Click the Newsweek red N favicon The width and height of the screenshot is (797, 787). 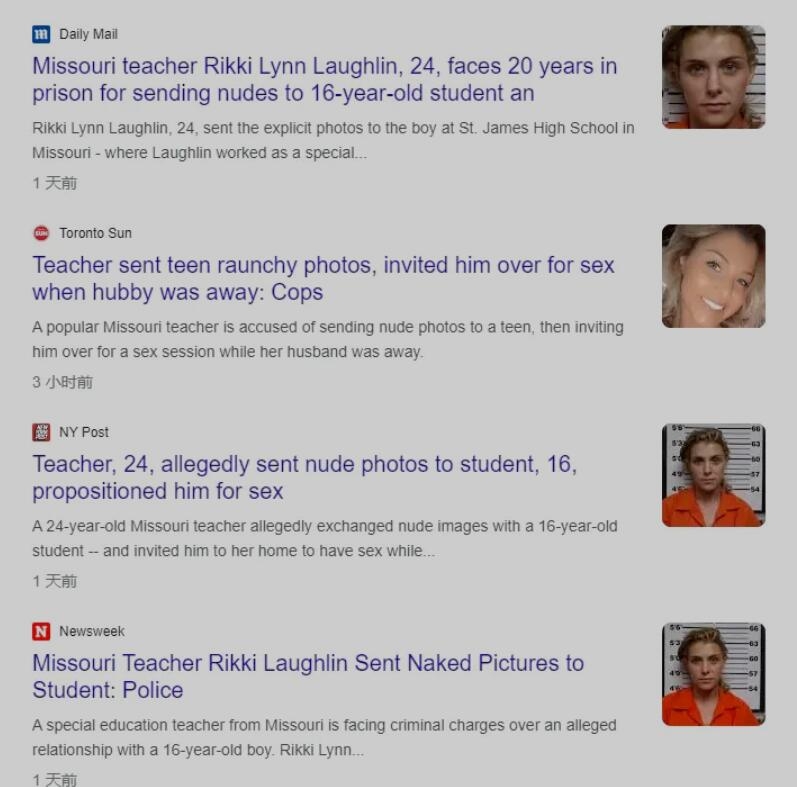coord(41,631)
